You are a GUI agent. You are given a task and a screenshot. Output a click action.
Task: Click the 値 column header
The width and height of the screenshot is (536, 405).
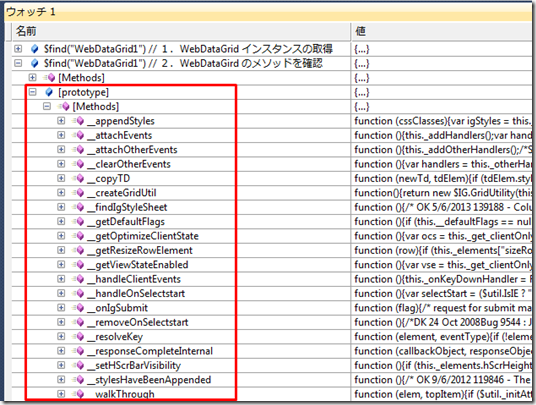[x=443, y=31]
